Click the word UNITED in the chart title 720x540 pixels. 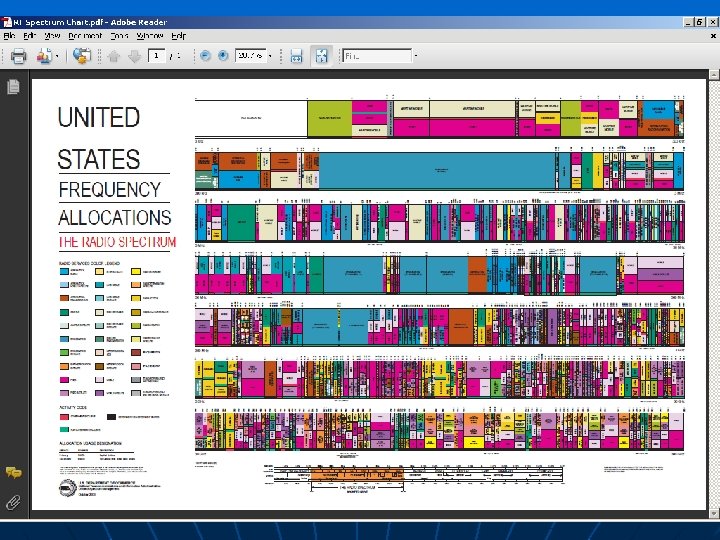[99, 117]
